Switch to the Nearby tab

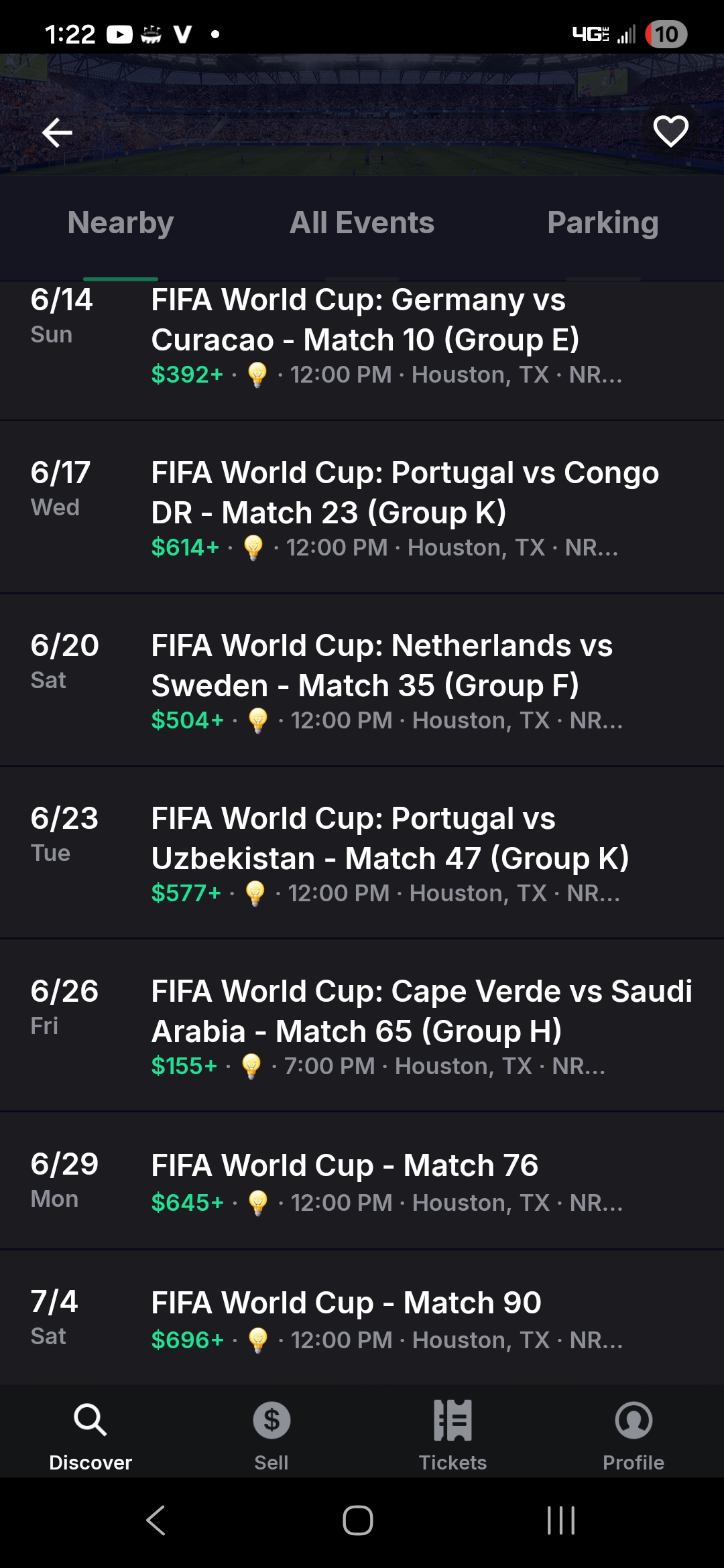tap(121, 223)
